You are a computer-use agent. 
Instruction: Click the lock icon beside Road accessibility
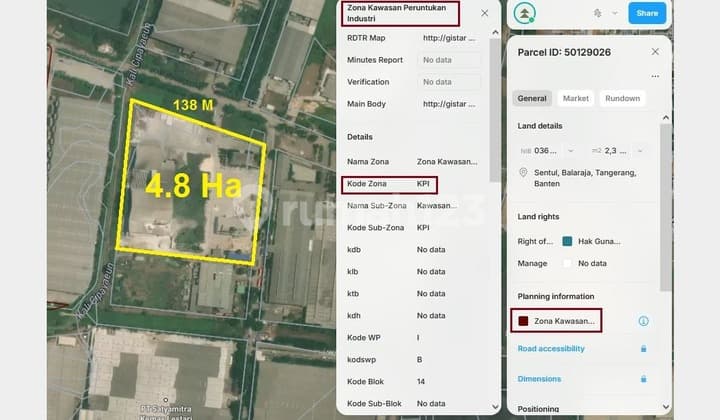(x=643, y=349)
